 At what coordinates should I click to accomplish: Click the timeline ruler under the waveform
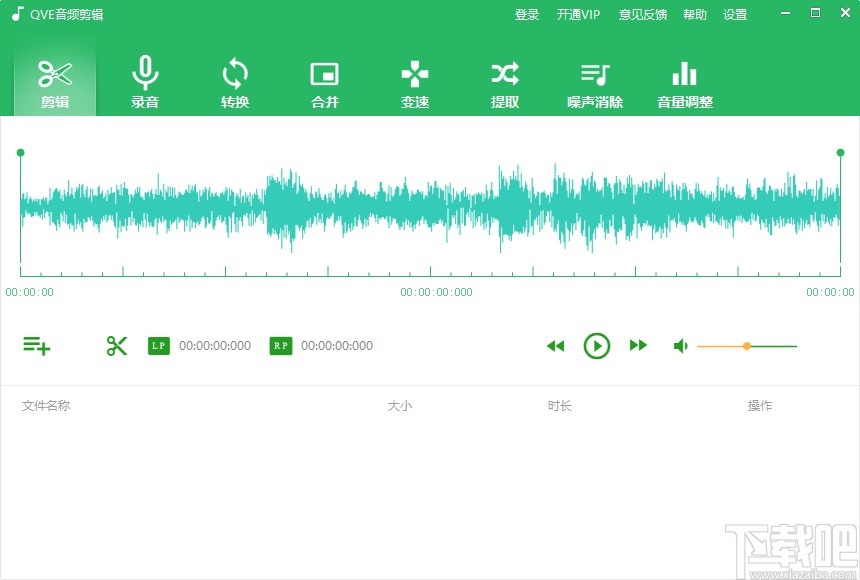431,271
